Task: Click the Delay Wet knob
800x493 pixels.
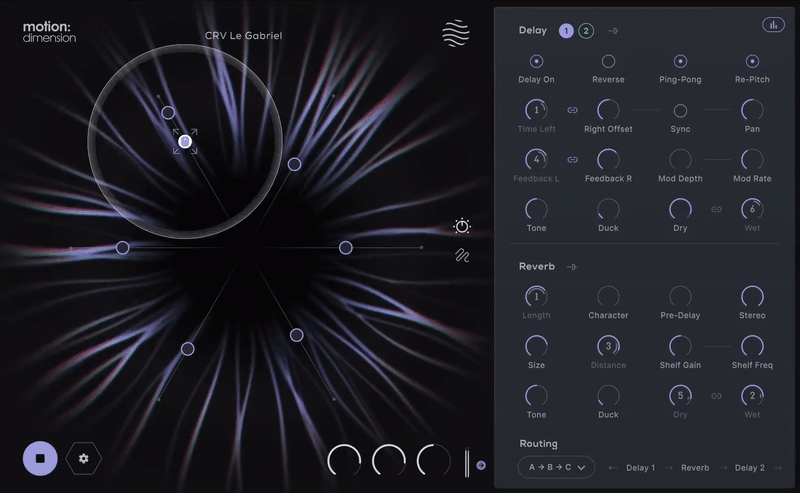Action: [x=752, y=209]
